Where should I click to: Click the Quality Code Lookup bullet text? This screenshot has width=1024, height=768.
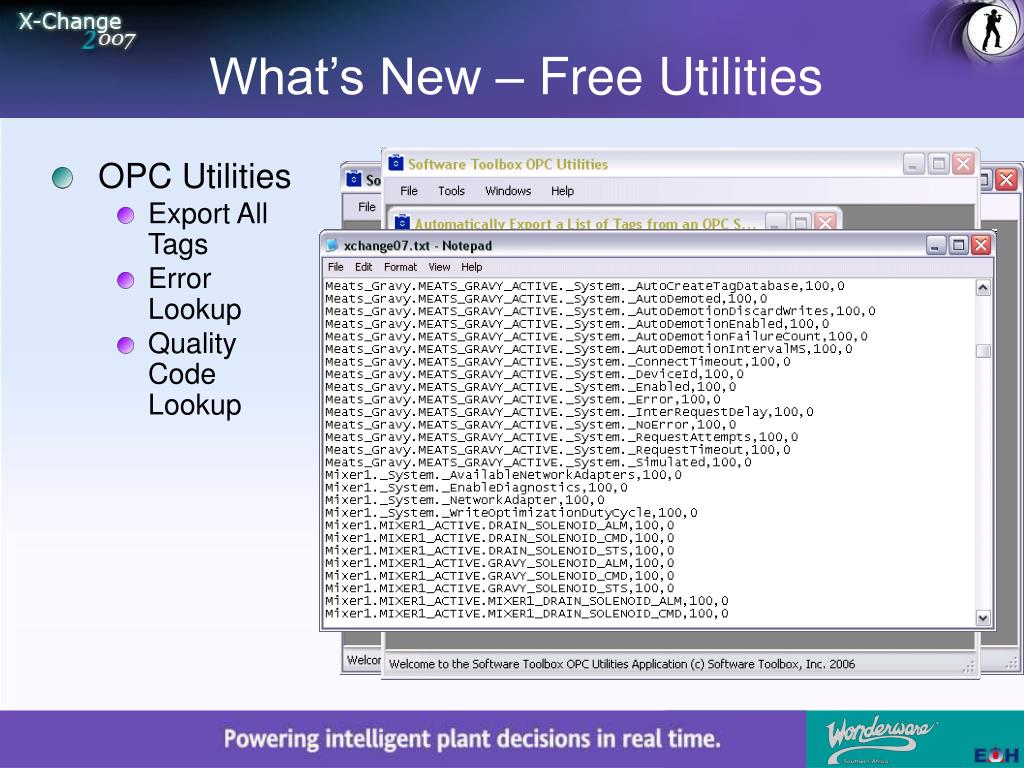(195, 374)
